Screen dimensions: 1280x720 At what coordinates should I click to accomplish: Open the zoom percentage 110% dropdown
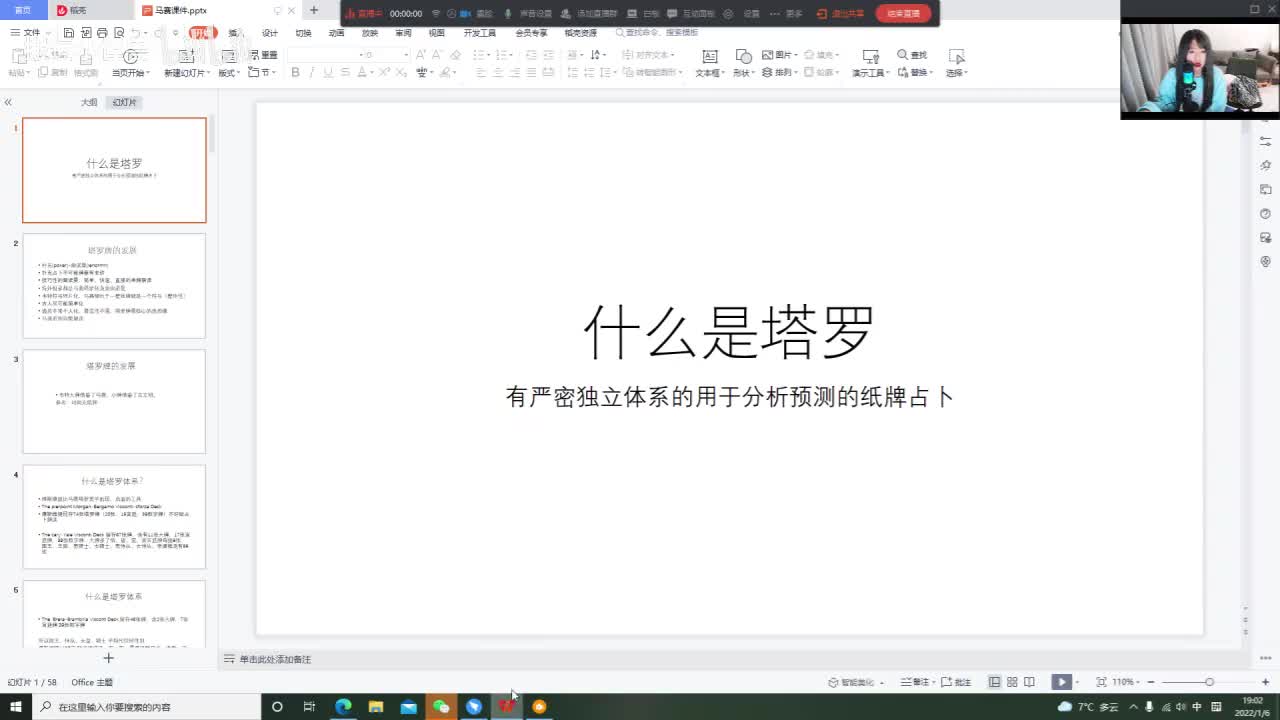click(1125, 682)
